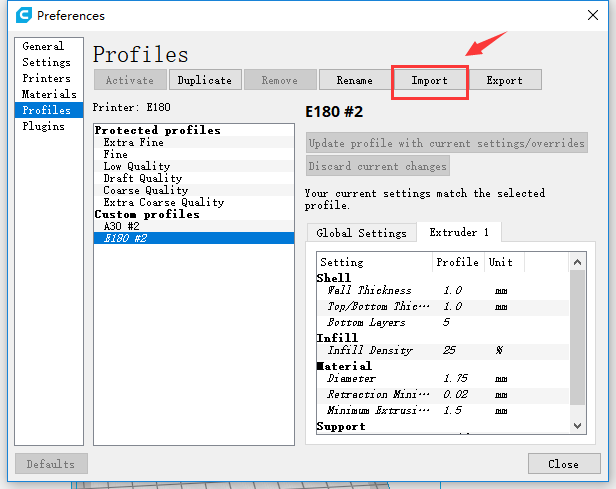The width and height of the screenshot is (616, 489).
Task: Click Discard current changes button
Action: pyautogui.click(x=378, y=166)
